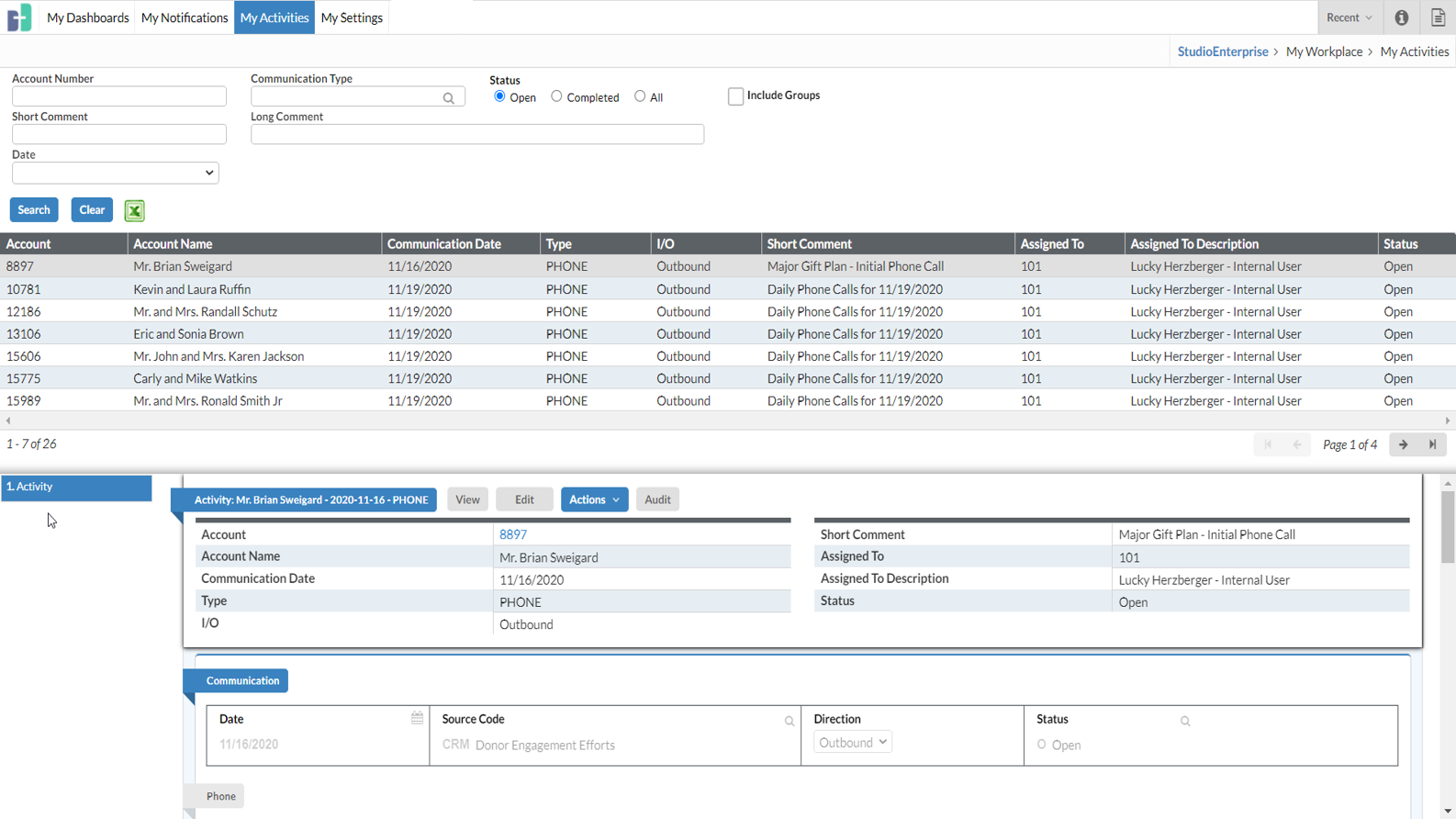
Task: Go to next results page arrow
Action: pos(1404,444)
